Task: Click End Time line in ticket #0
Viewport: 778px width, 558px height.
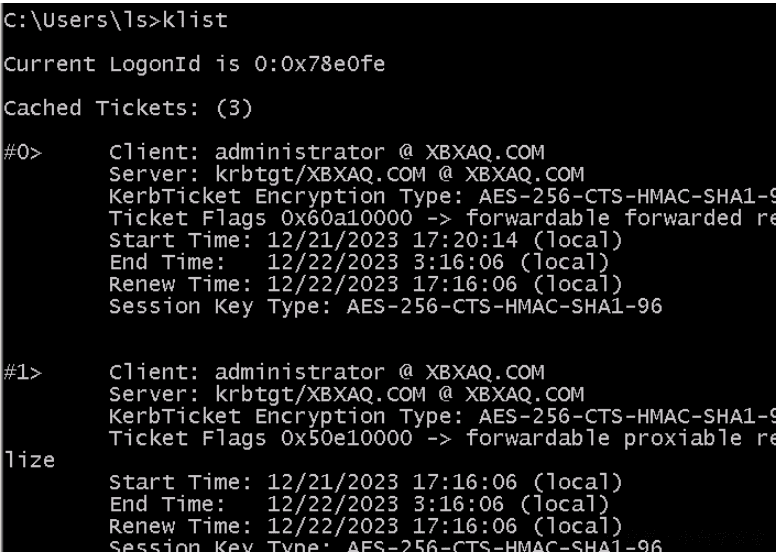Action: [x=359, y=262]
